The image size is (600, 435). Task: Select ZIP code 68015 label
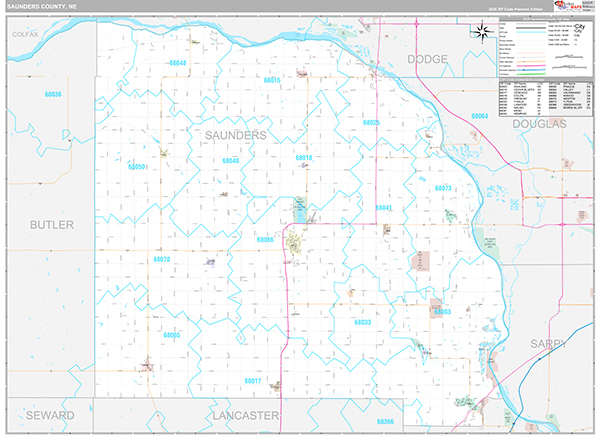[272, 80]
